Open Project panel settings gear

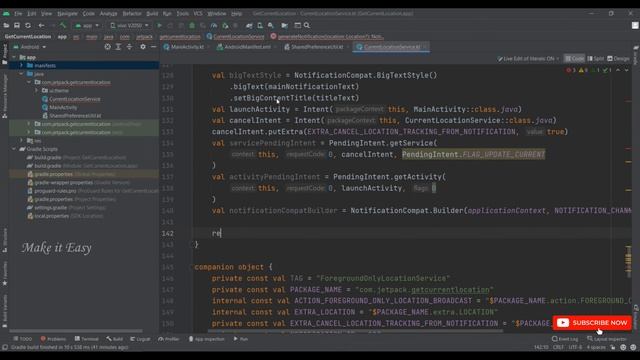tap(143, 47)
